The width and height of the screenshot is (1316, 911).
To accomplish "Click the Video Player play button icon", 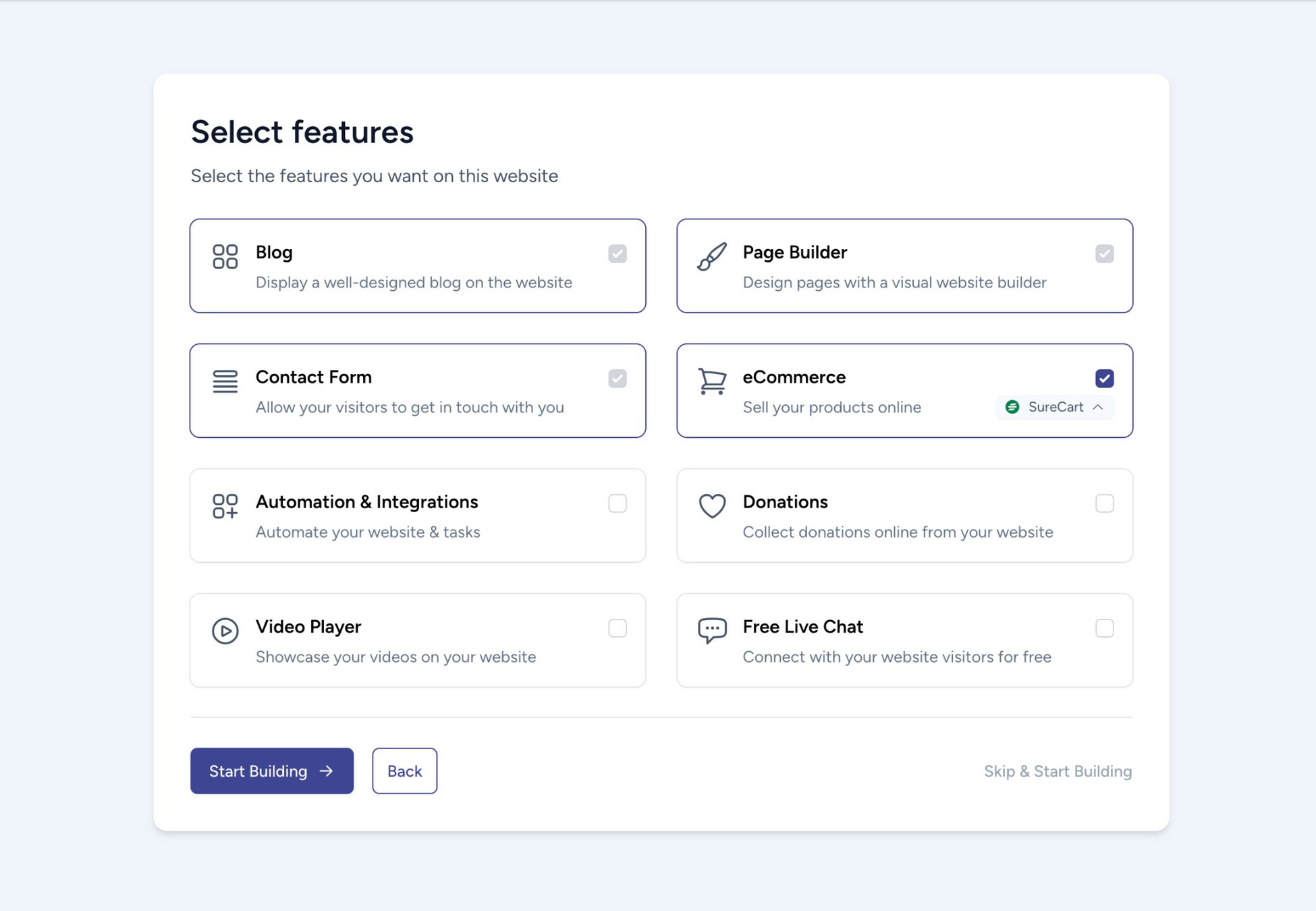I will [224, 628].
